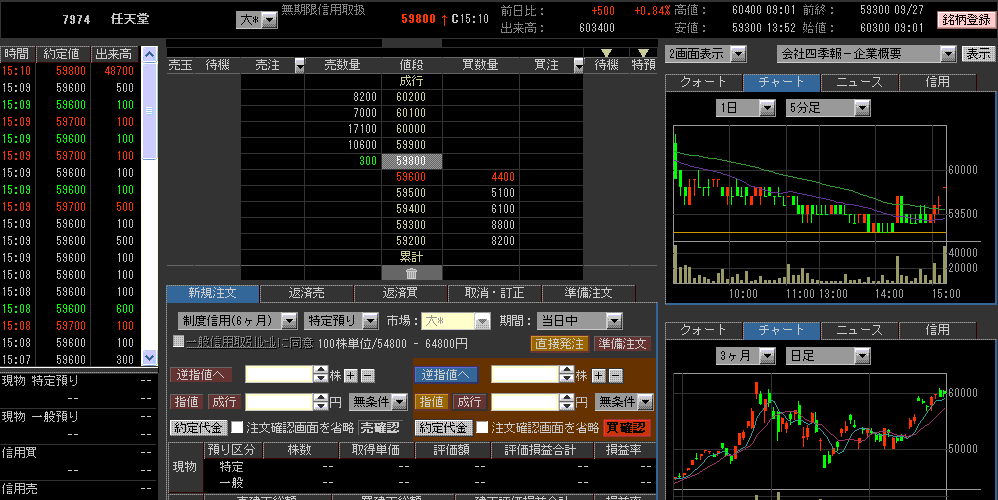Click the sell-side share quantity input field

tap(279, 375)
